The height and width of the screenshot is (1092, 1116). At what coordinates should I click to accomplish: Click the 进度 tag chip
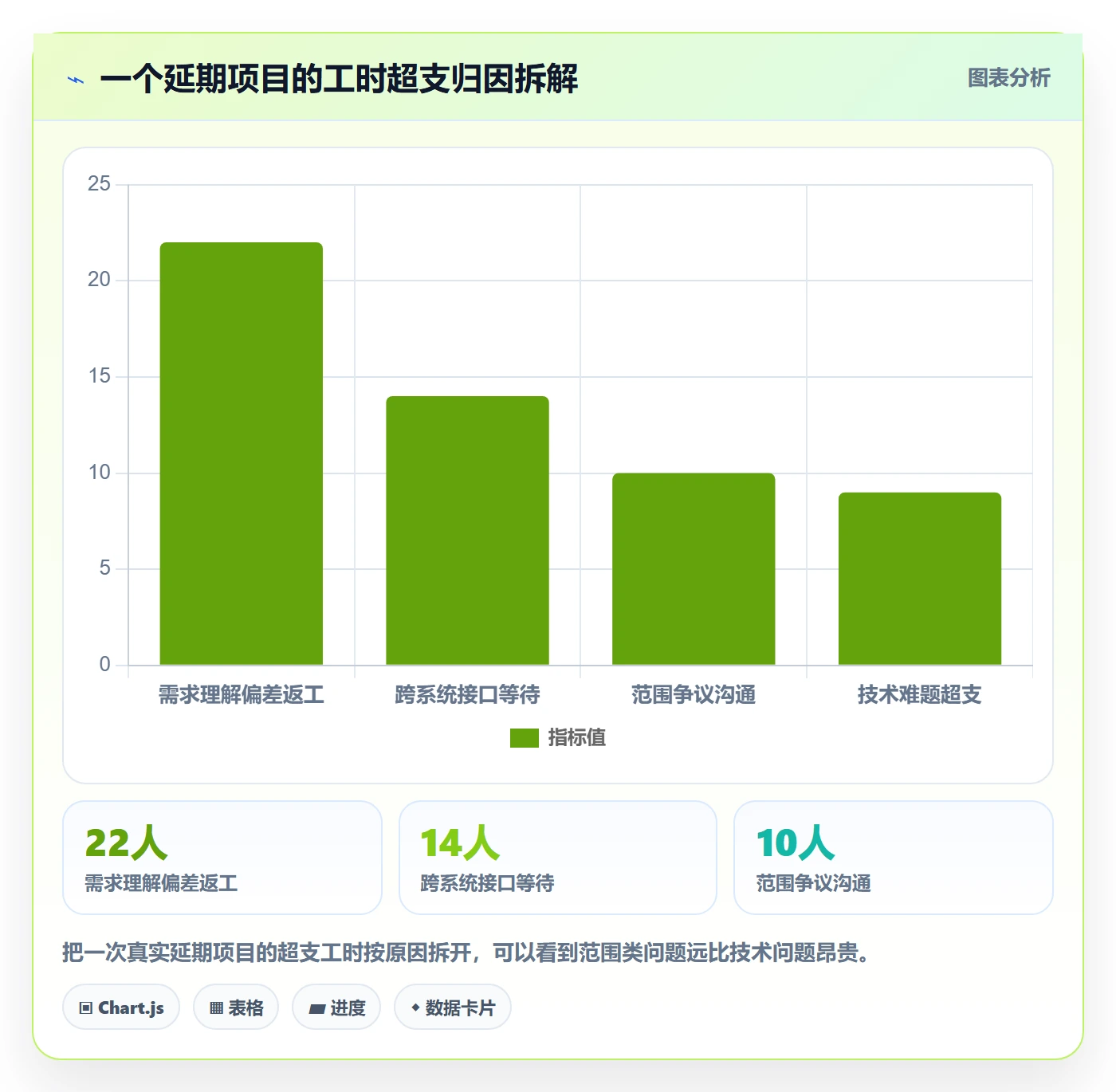click(336, 1008)
